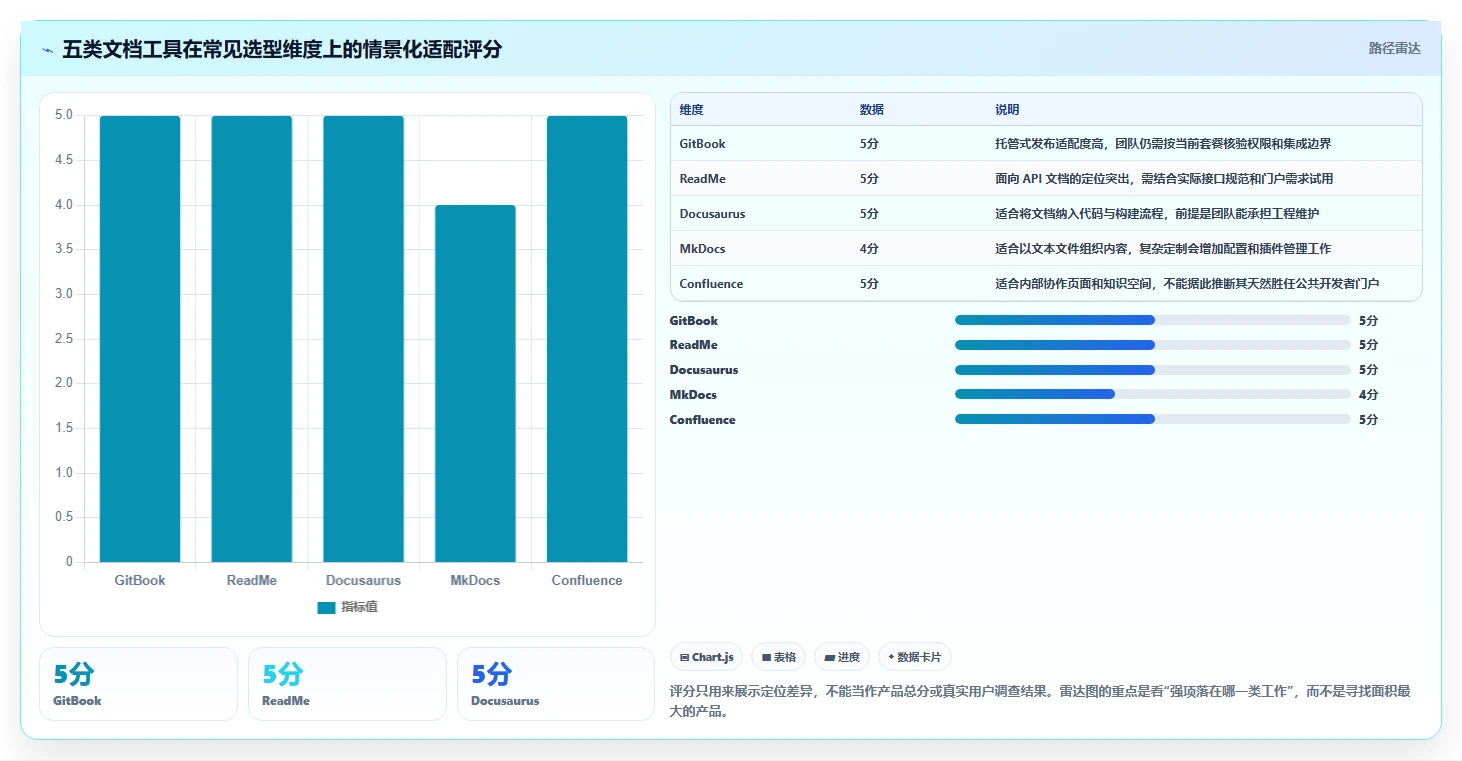Click the Confluence progress bar
Screen dimensions: 1462x761
[1152, 419]
